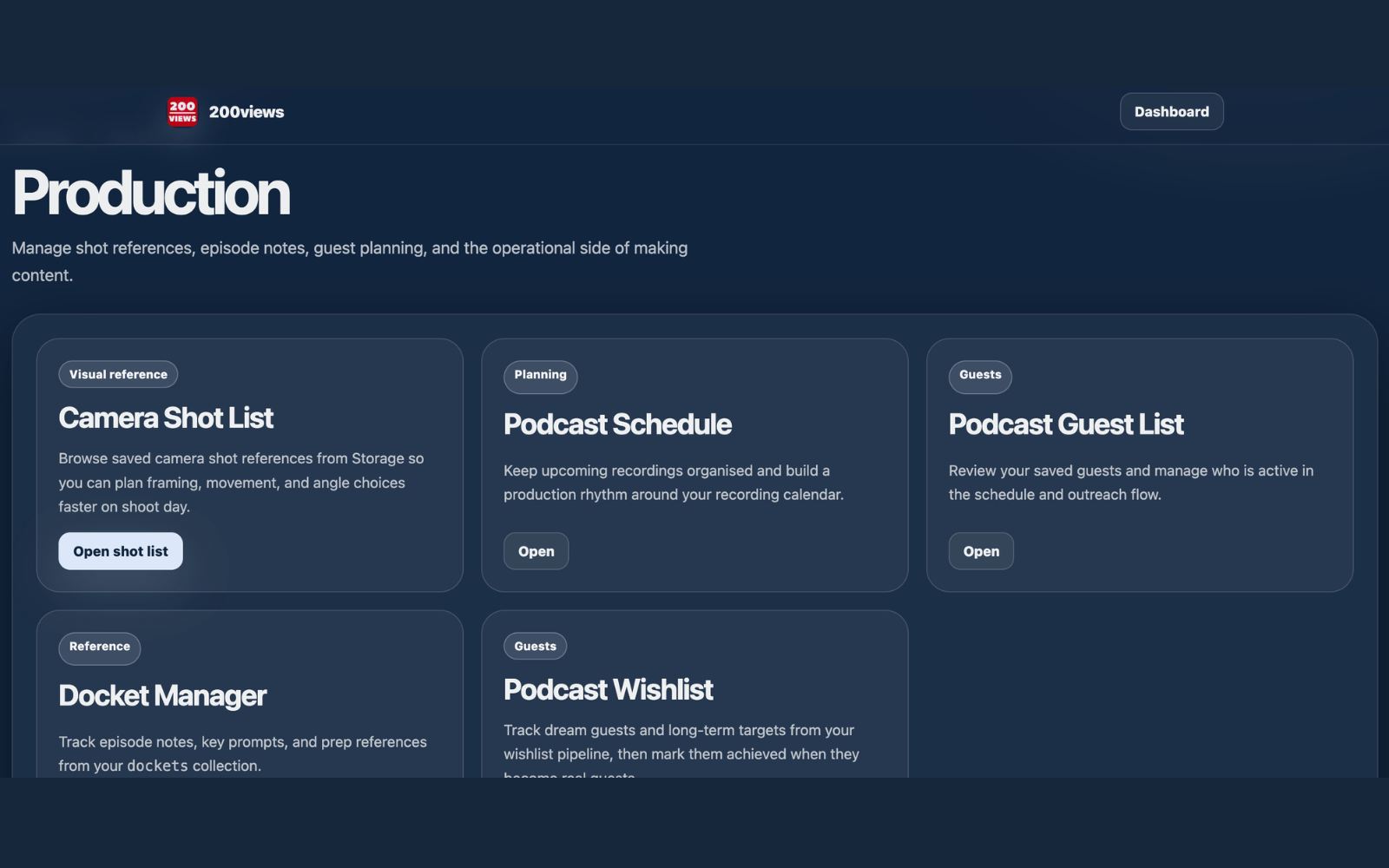Viewport: 1389px width, 868px height.
Task: Click the Podcast Schedule card title
Action: pyautogui.click(x=617, y=424)
